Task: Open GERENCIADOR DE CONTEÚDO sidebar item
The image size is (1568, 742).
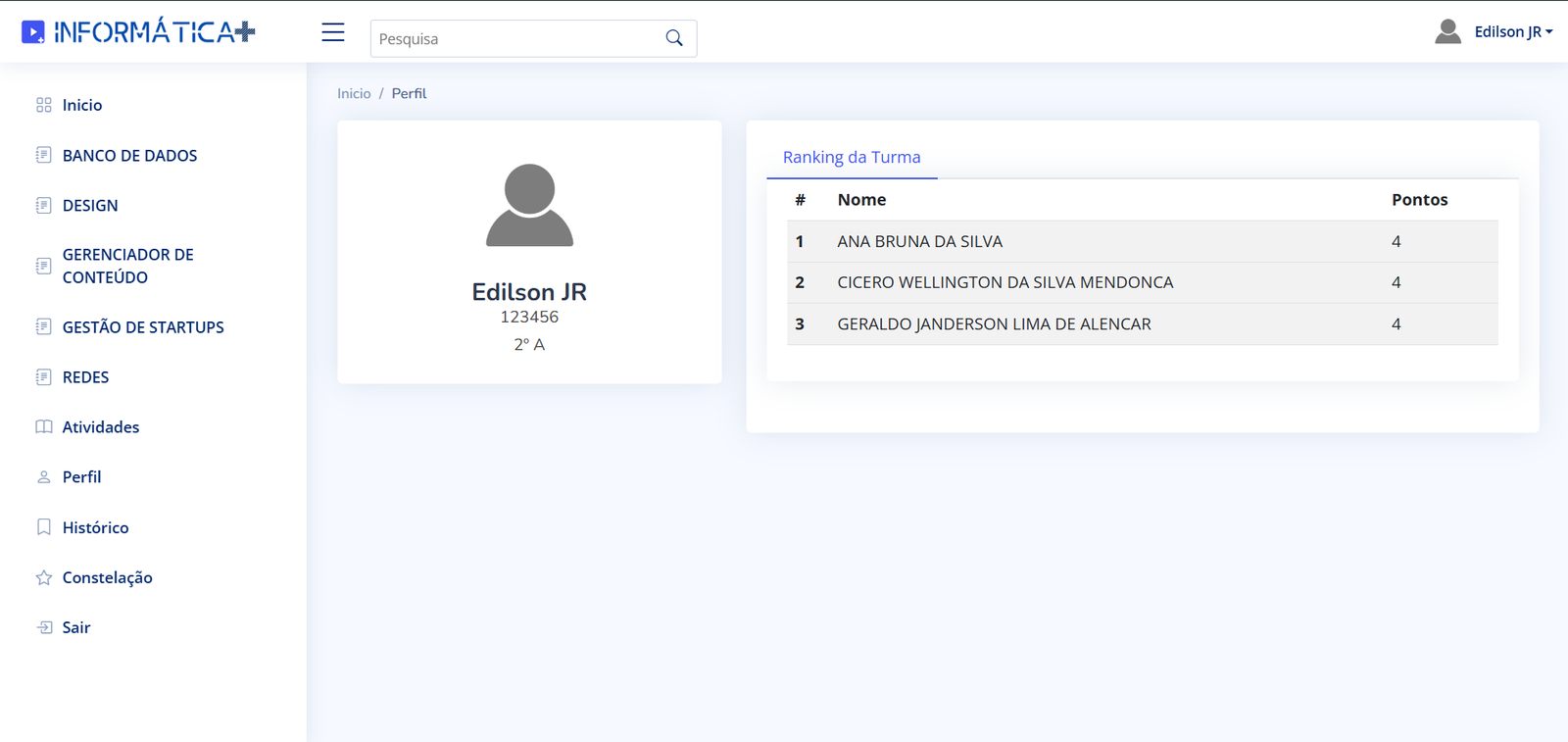Action: (128, 266)
